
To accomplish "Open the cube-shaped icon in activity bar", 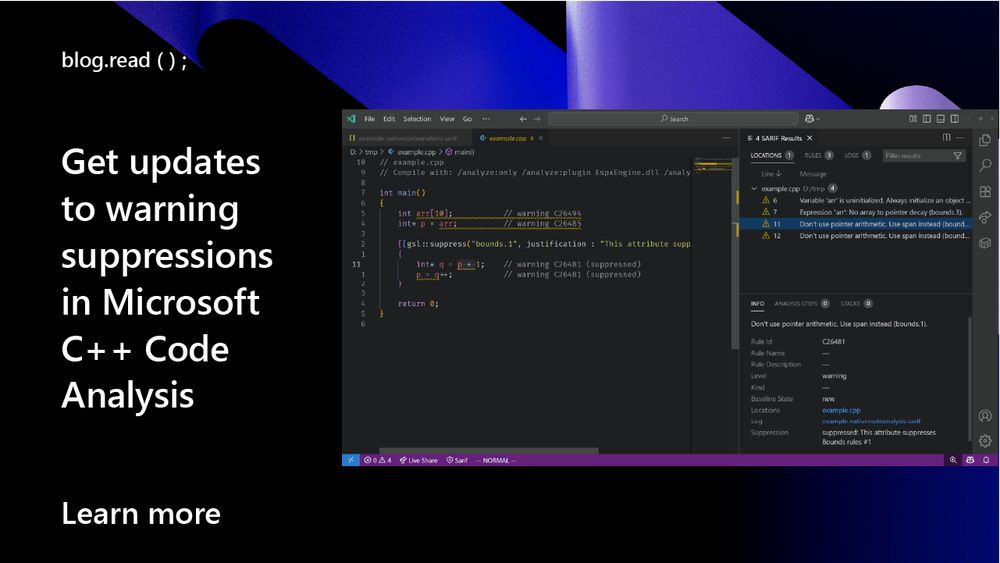I will (985, 242).
